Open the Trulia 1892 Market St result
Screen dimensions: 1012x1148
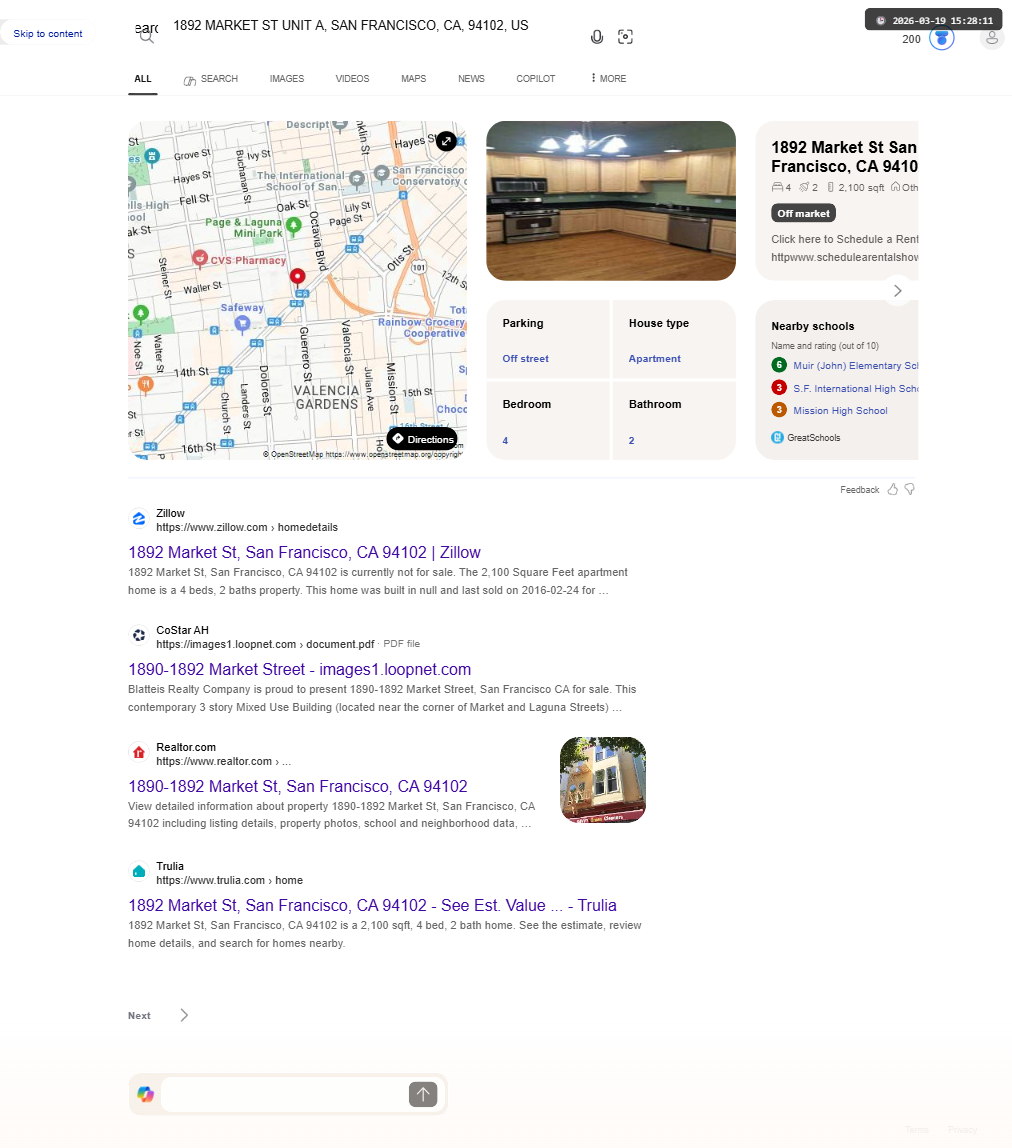tap(373, 906)
